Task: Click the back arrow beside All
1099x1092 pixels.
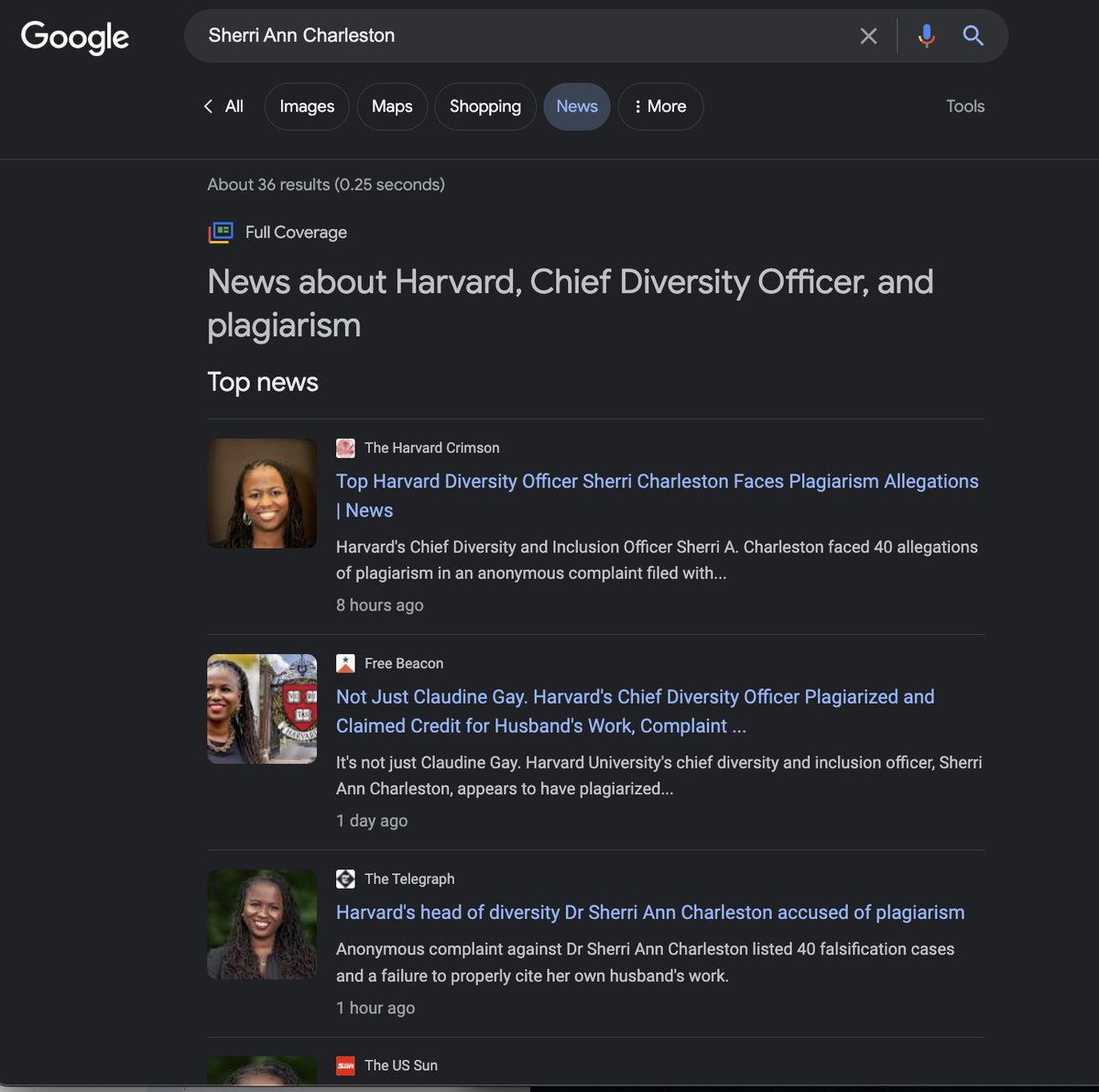Action: pyautogui.click(x=208, y=106)
